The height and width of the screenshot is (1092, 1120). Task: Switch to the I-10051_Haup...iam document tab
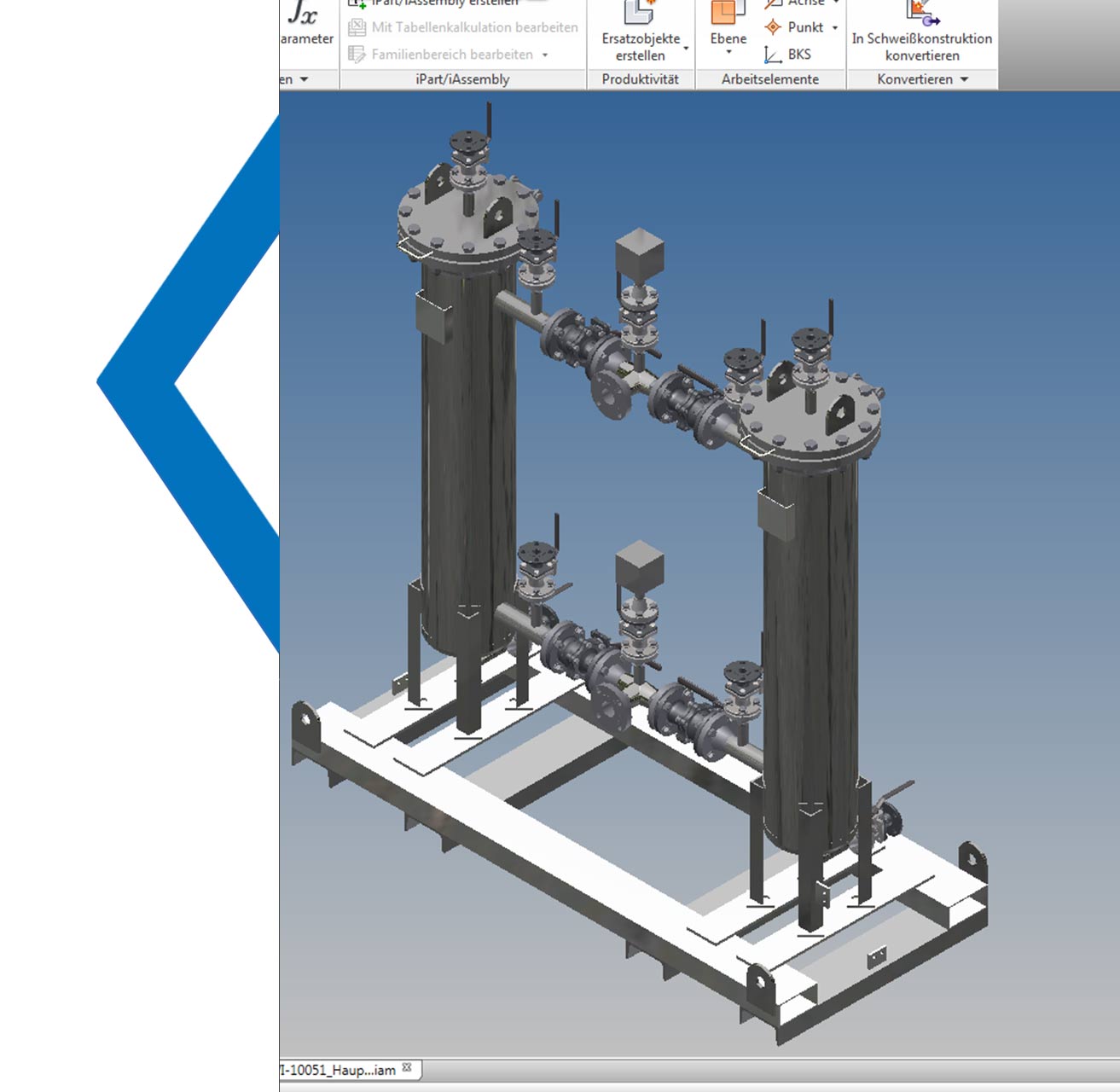point(339,1070)
